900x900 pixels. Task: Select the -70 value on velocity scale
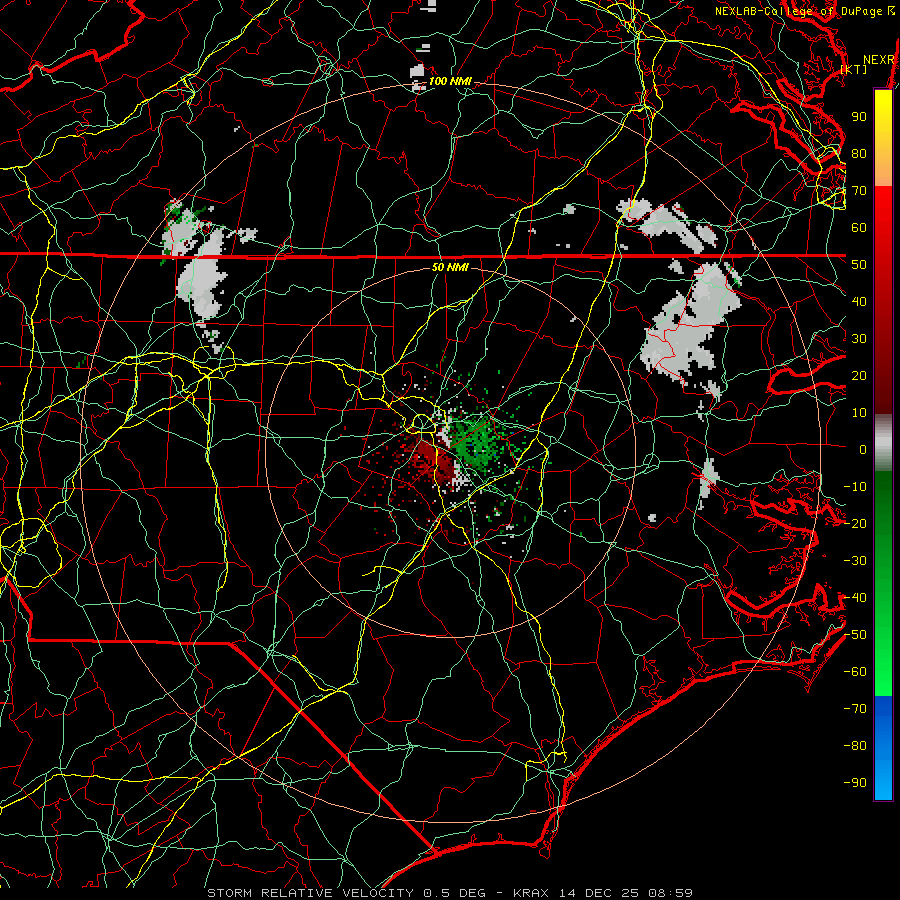[x=855, y=709]
